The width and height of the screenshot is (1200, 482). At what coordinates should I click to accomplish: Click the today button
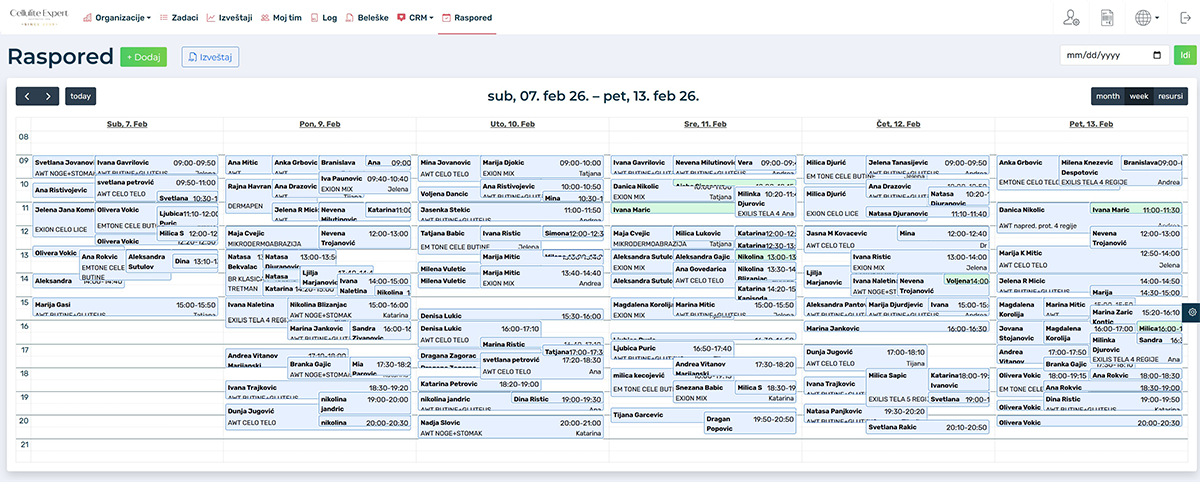(81, 97)
